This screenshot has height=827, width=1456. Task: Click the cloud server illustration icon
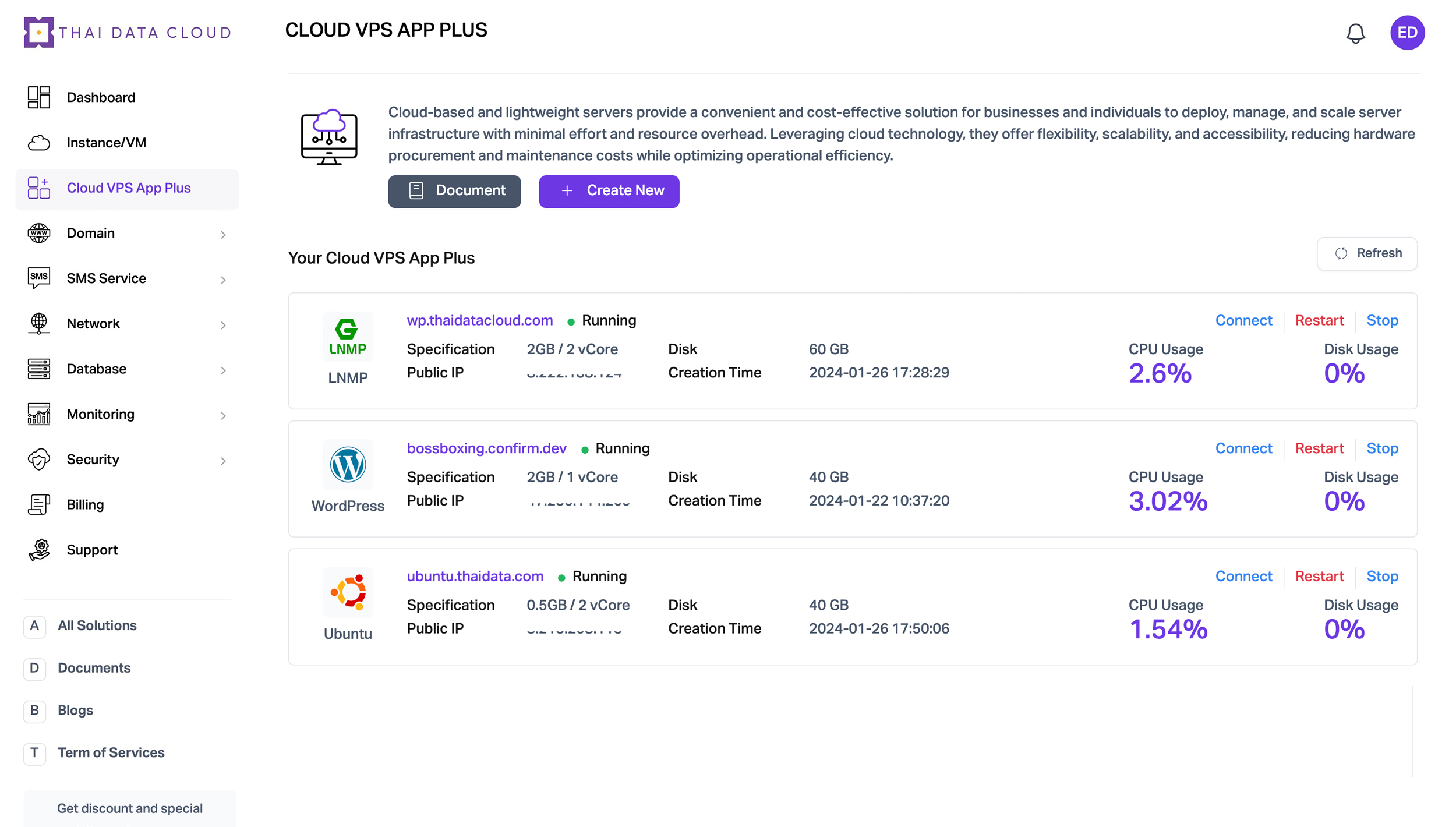(x=329, y=137)
